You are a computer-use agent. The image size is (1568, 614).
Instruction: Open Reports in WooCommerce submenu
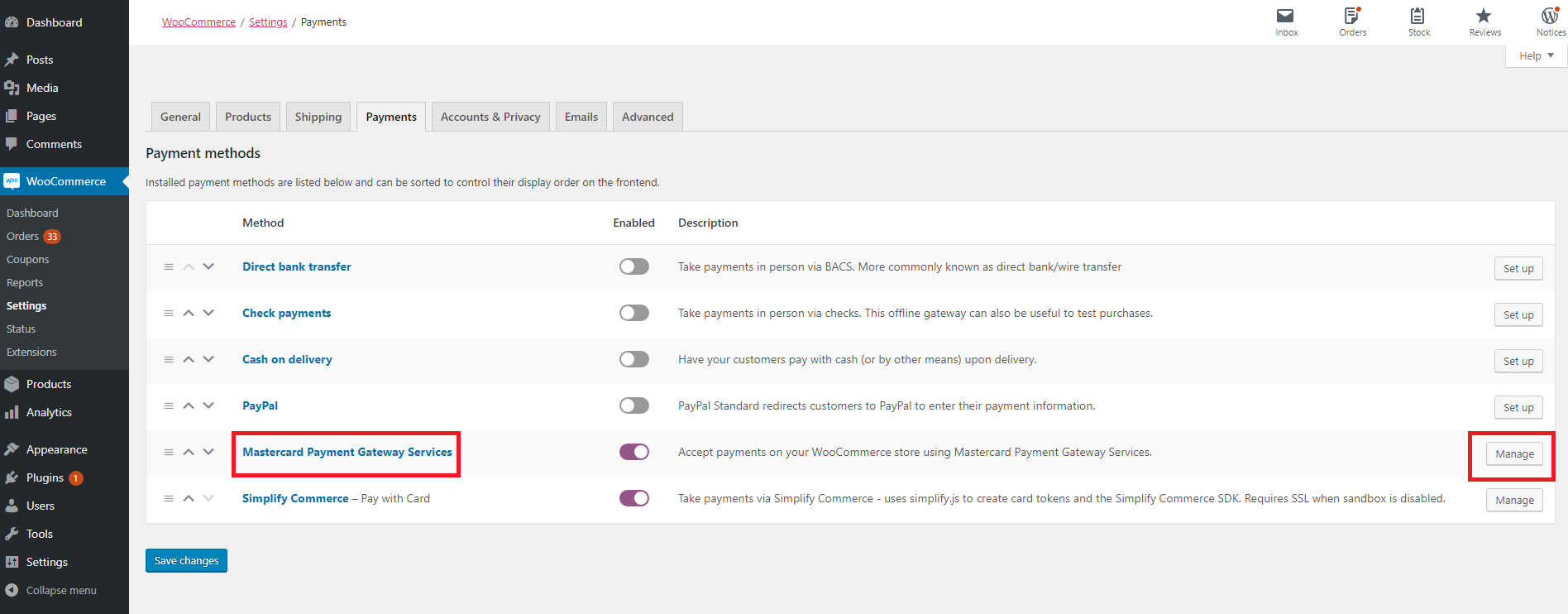point(25,282)
